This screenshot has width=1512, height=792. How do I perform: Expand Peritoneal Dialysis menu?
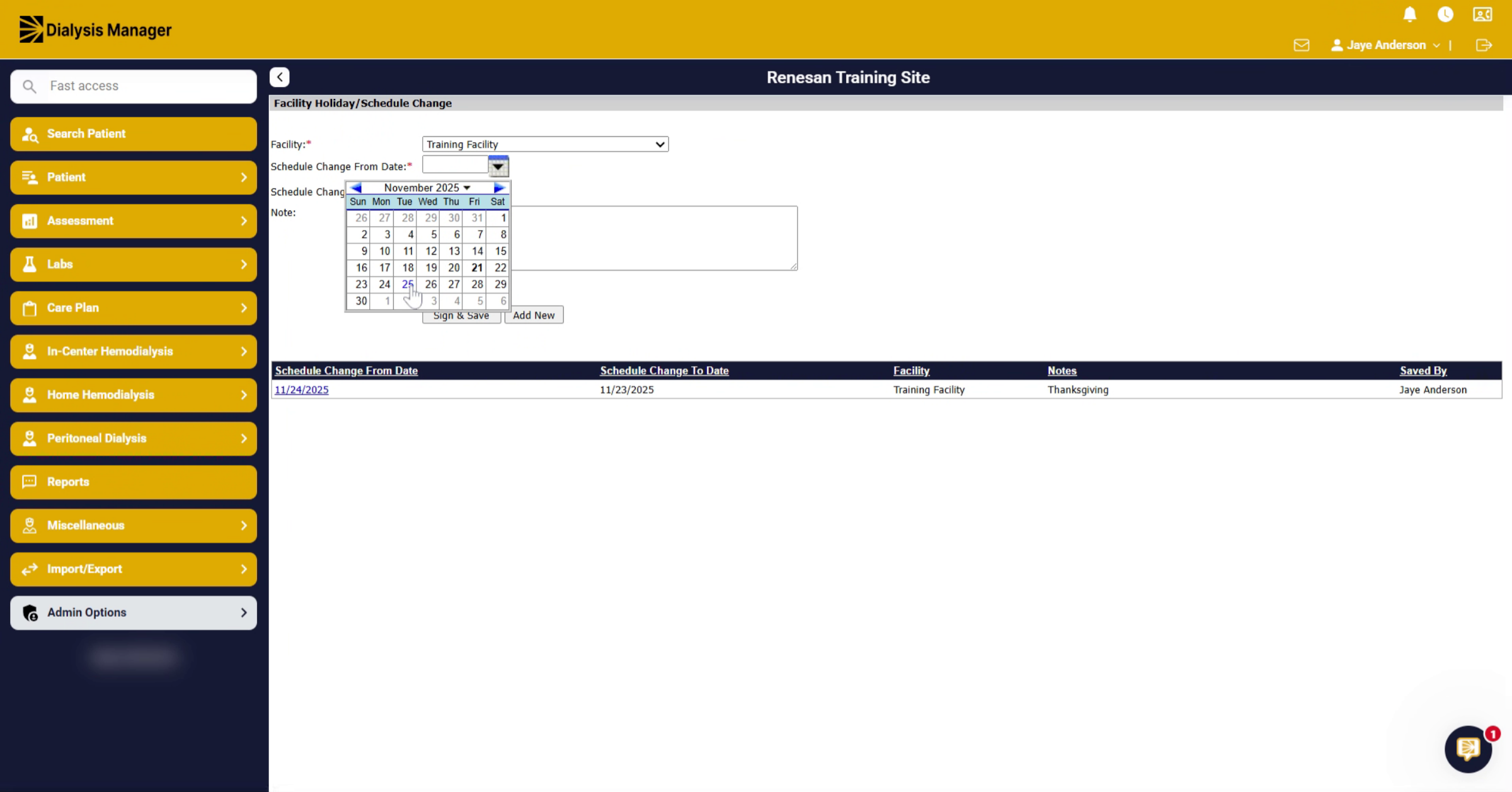pos(134,438)
